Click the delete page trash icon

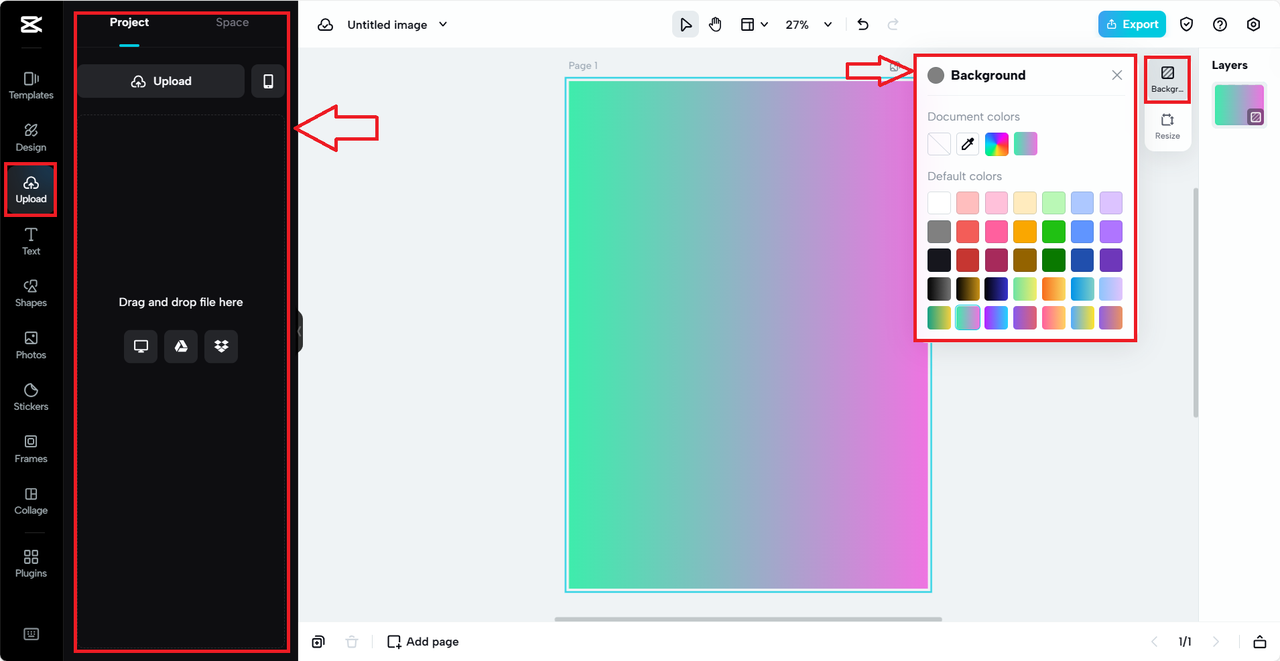click(351, 642)
